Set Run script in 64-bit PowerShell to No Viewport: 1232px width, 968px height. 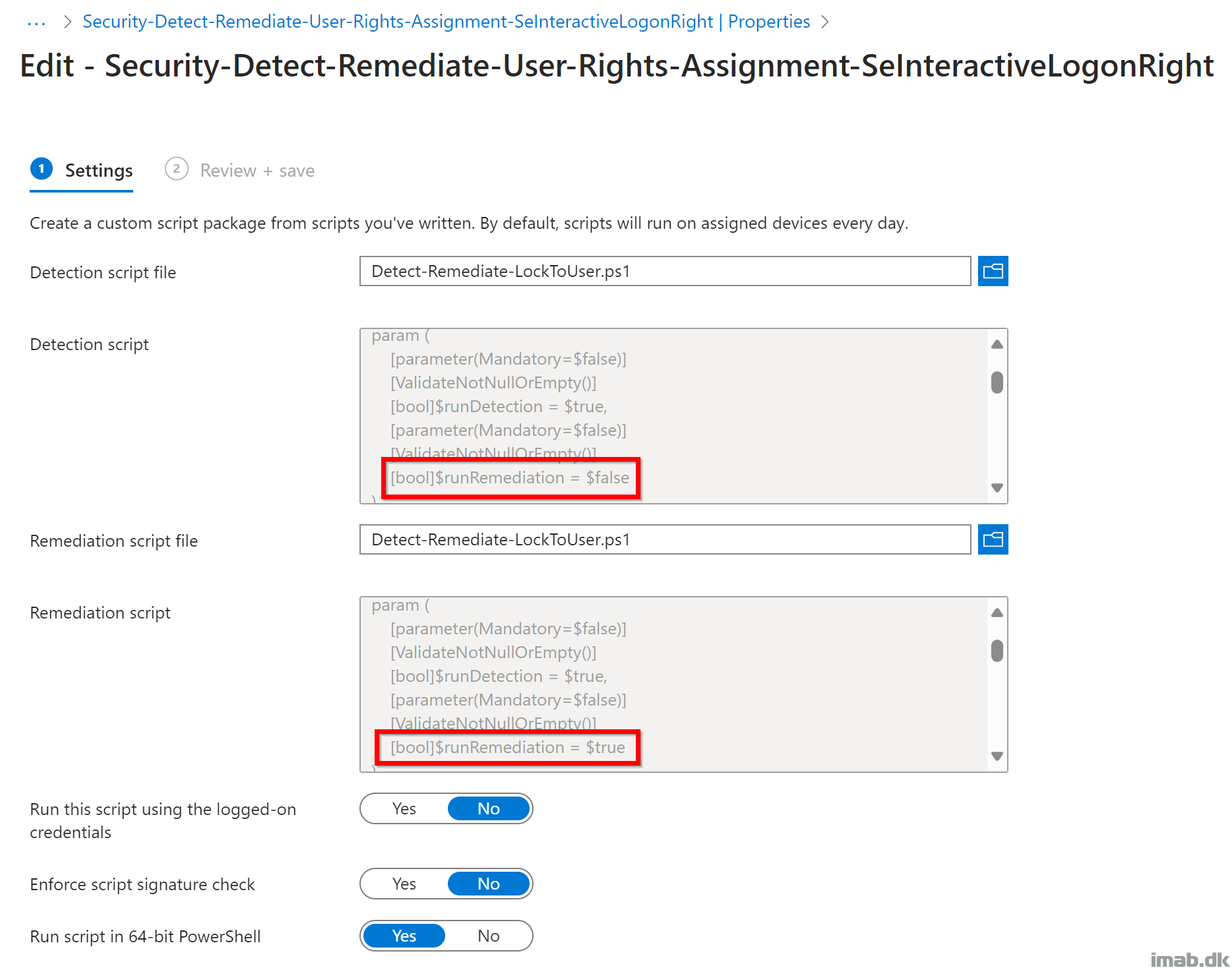click(488, 936)
